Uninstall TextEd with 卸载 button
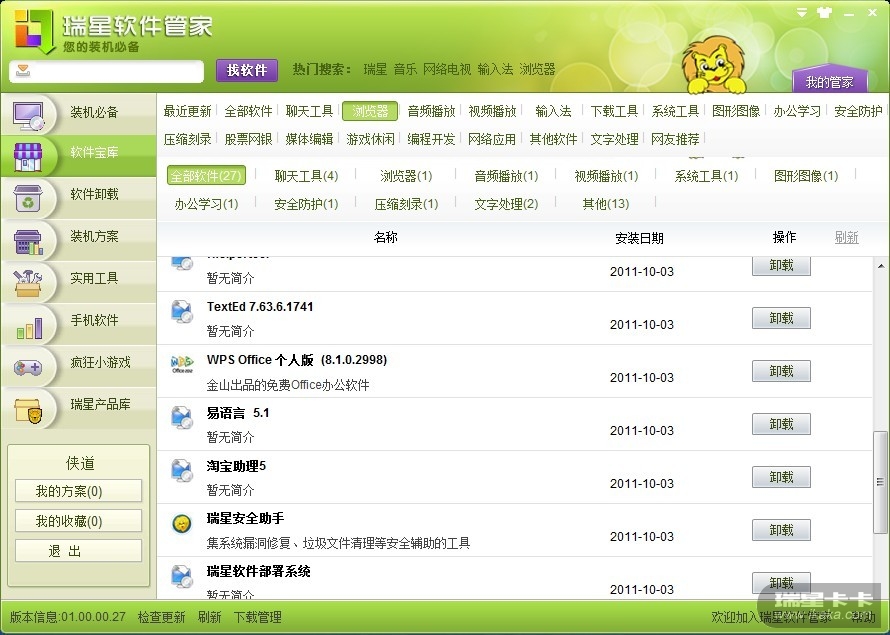This screenshot has width=890, height=635. pyautogui.click(x=781, y=318)
